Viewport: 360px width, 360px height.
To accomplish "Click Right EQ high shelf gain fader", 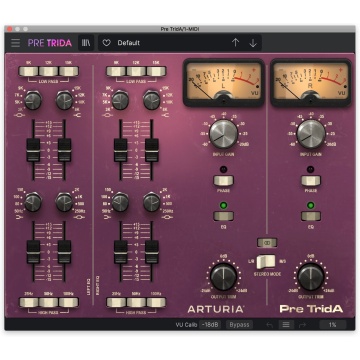I will pyautogui.click(x=152, y=150).
